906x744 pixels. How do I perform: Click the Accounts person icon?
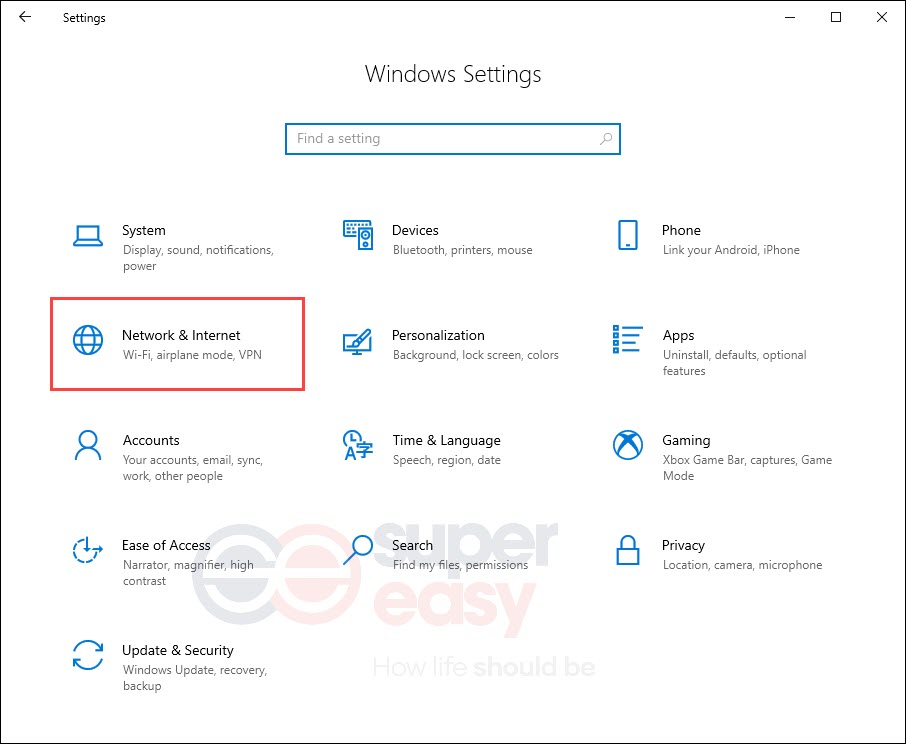point(88,445)
